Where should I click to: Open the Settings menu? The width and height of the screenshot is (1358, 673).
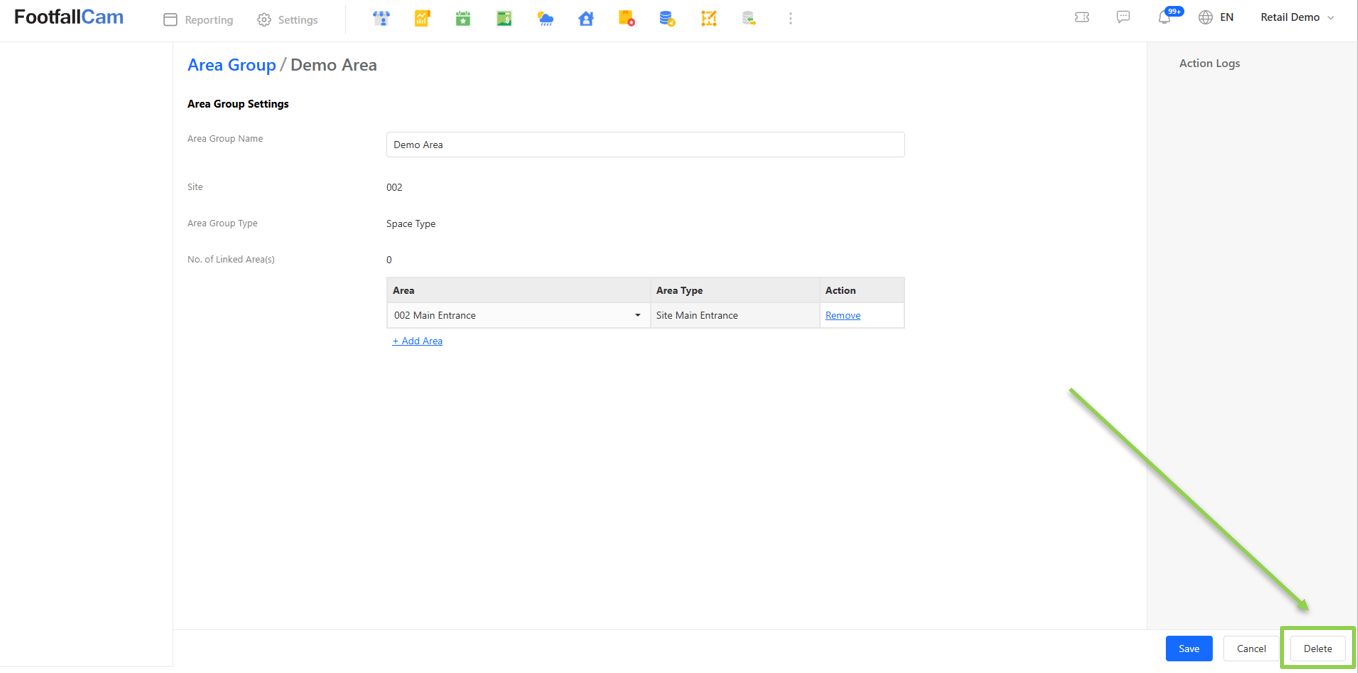pyautogui.click(x=287, y=20)
